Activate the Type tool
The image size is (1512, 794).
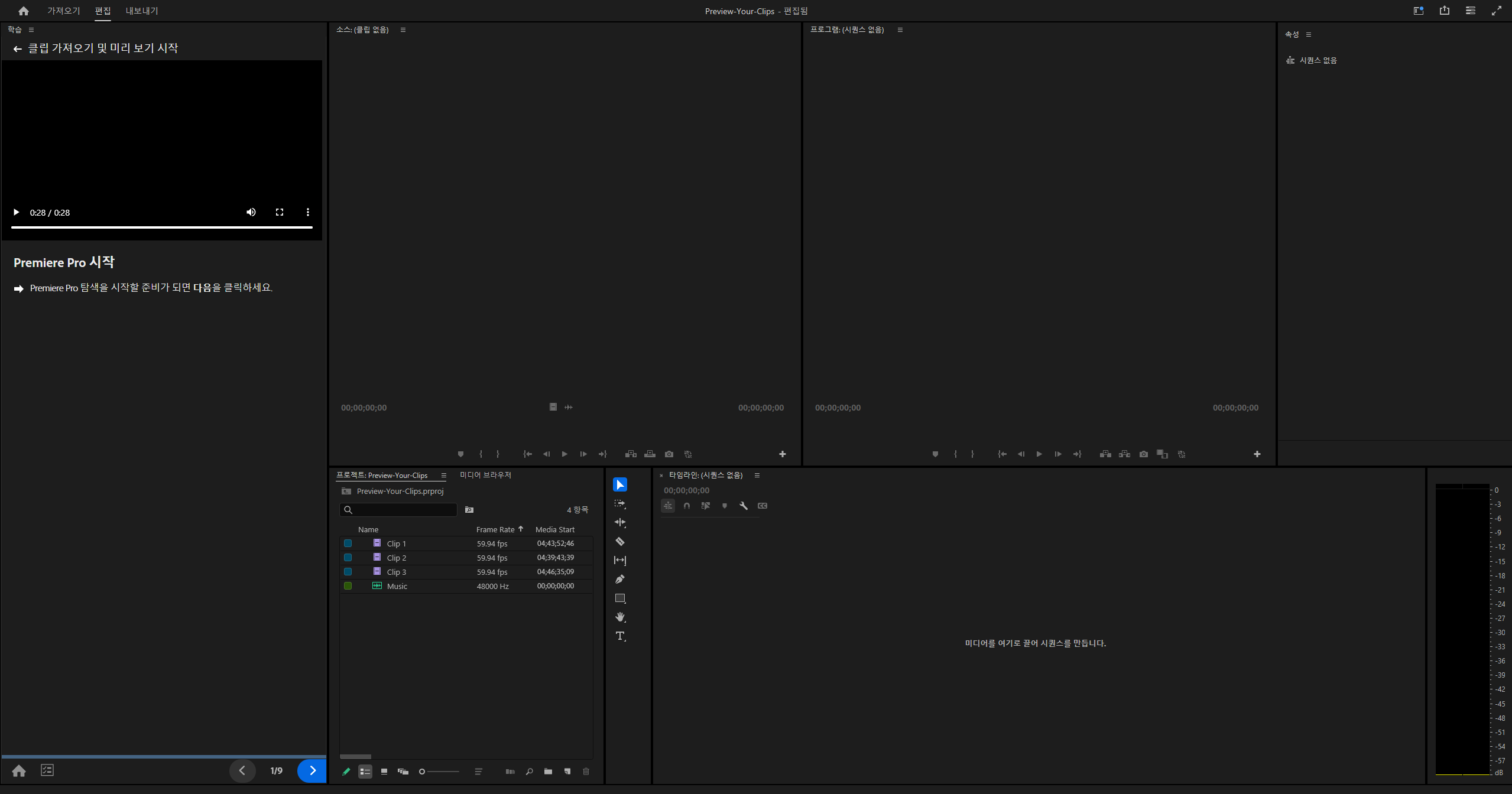(619, 636)
